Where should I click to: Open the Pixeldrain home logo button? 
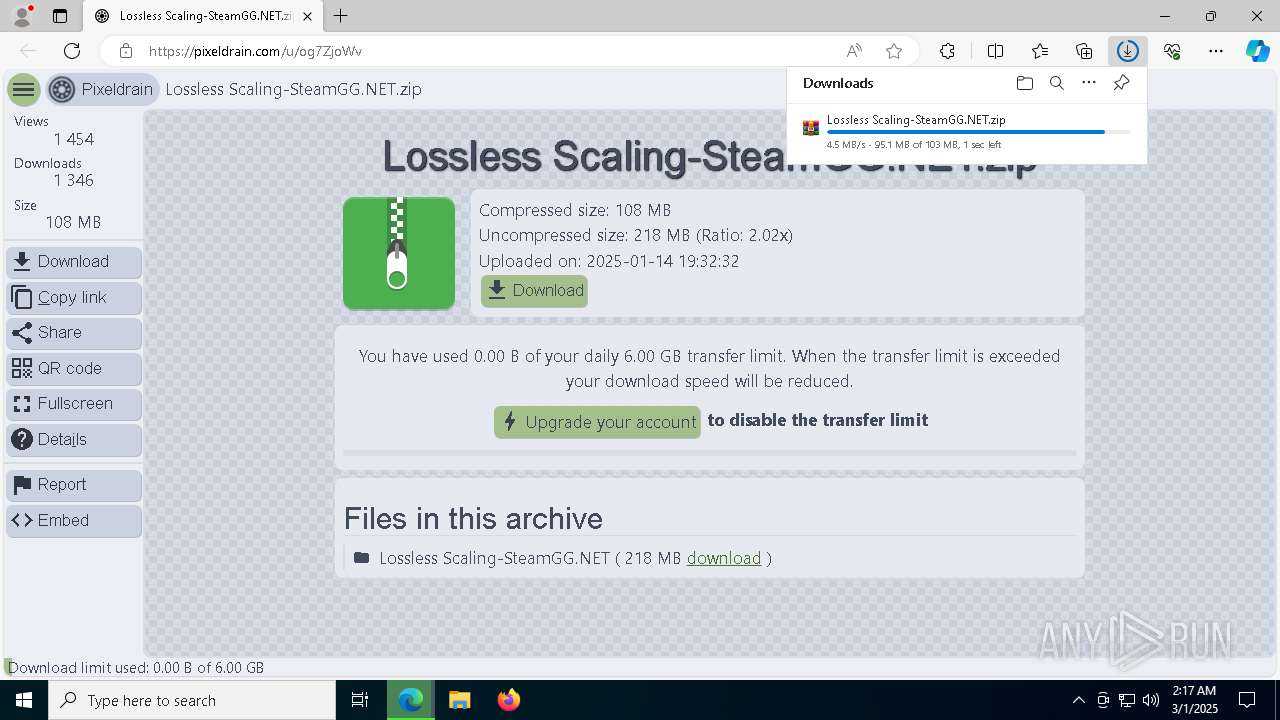[x=102, y=89]
